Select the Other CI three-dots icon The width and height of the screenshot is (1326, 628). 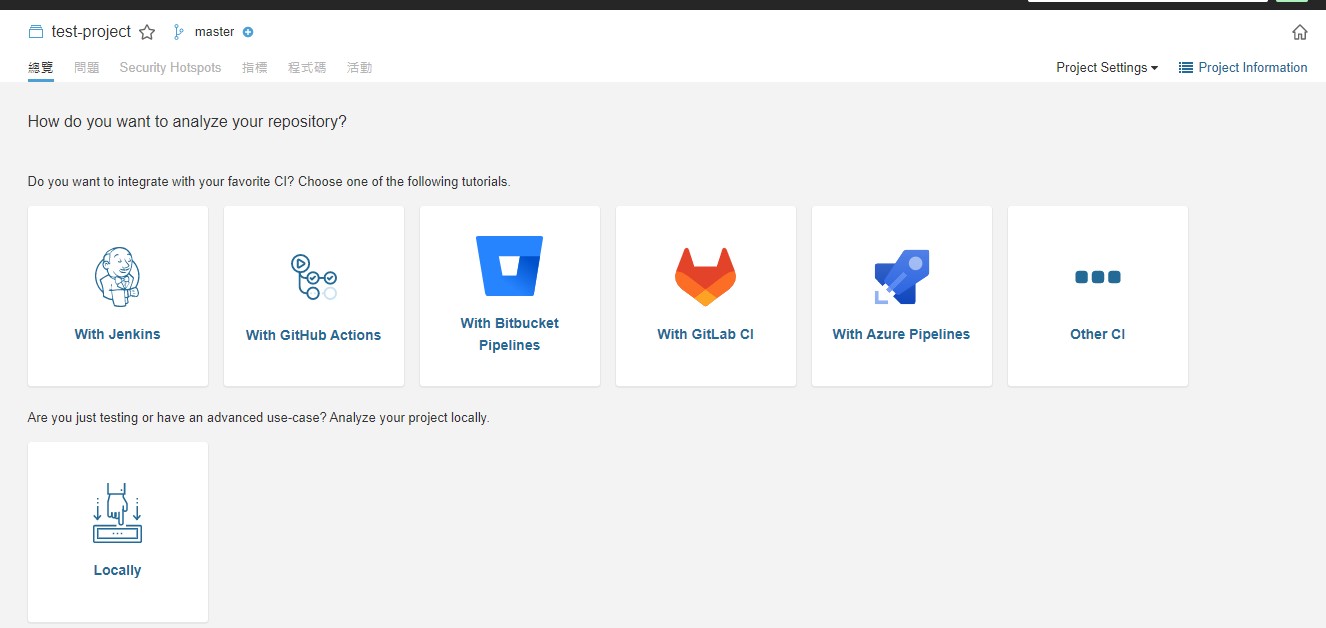[1097, 277]
